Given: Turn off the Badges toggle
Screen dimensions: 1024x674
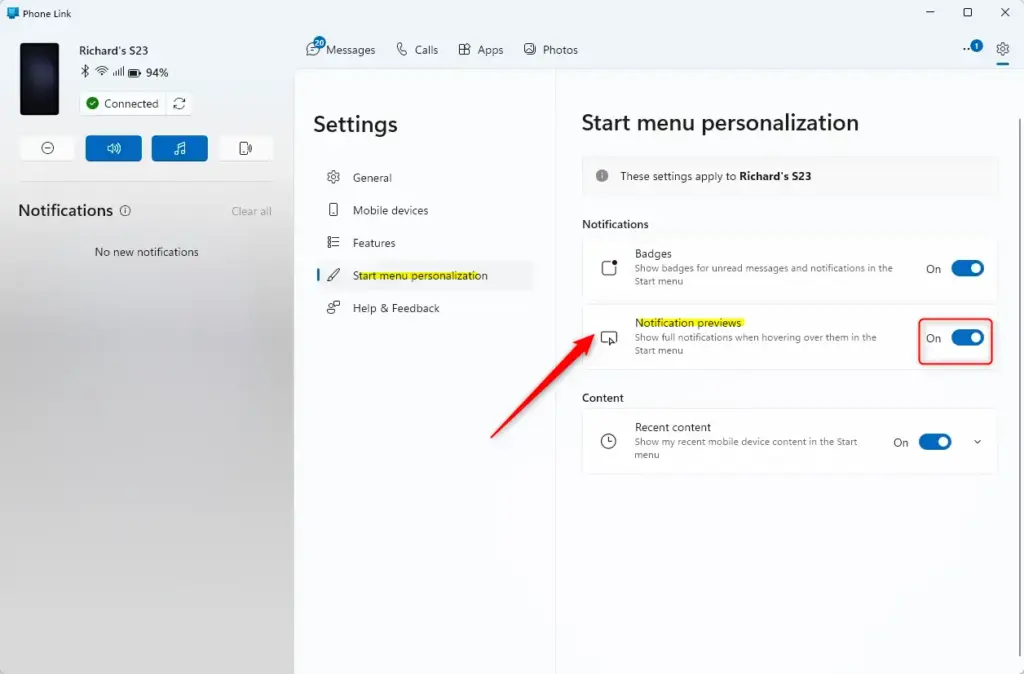Looking at the screenshot, I should (967, 268).
